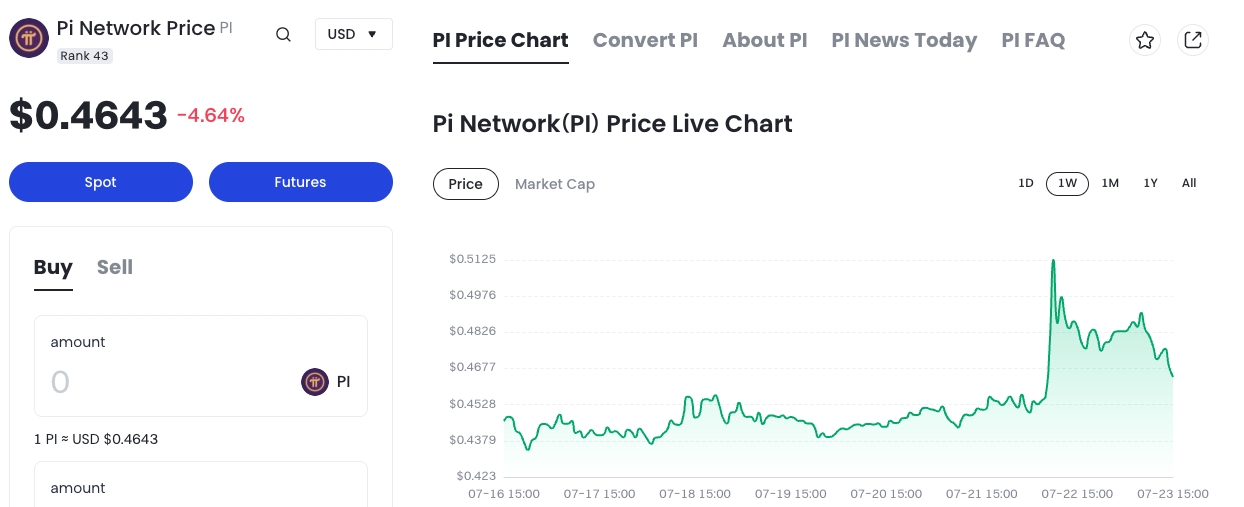1244x507 pixels.
Task: Open the PI News Today tab
Action: 904,40
